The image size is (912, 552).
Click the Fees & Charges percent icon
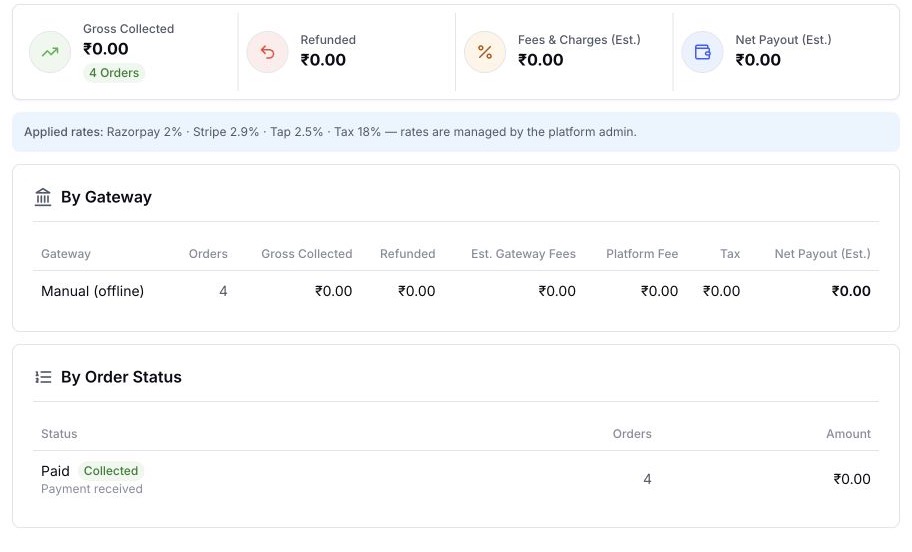(485, 52)
